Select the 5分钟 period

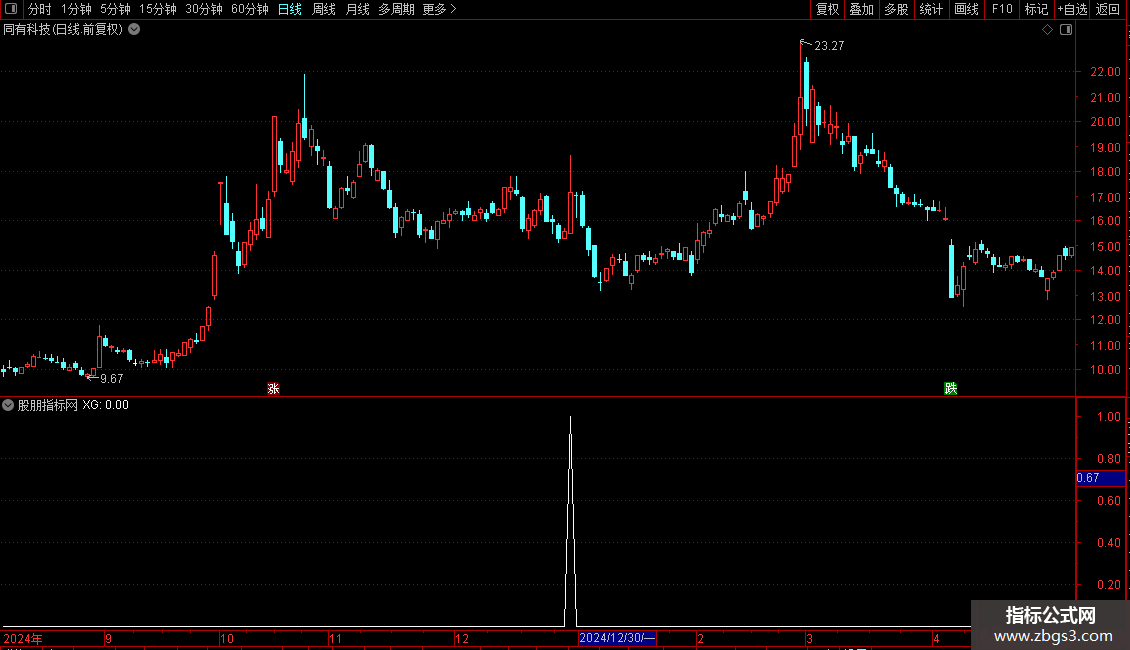pyautogui.click(x=115, y=9)
